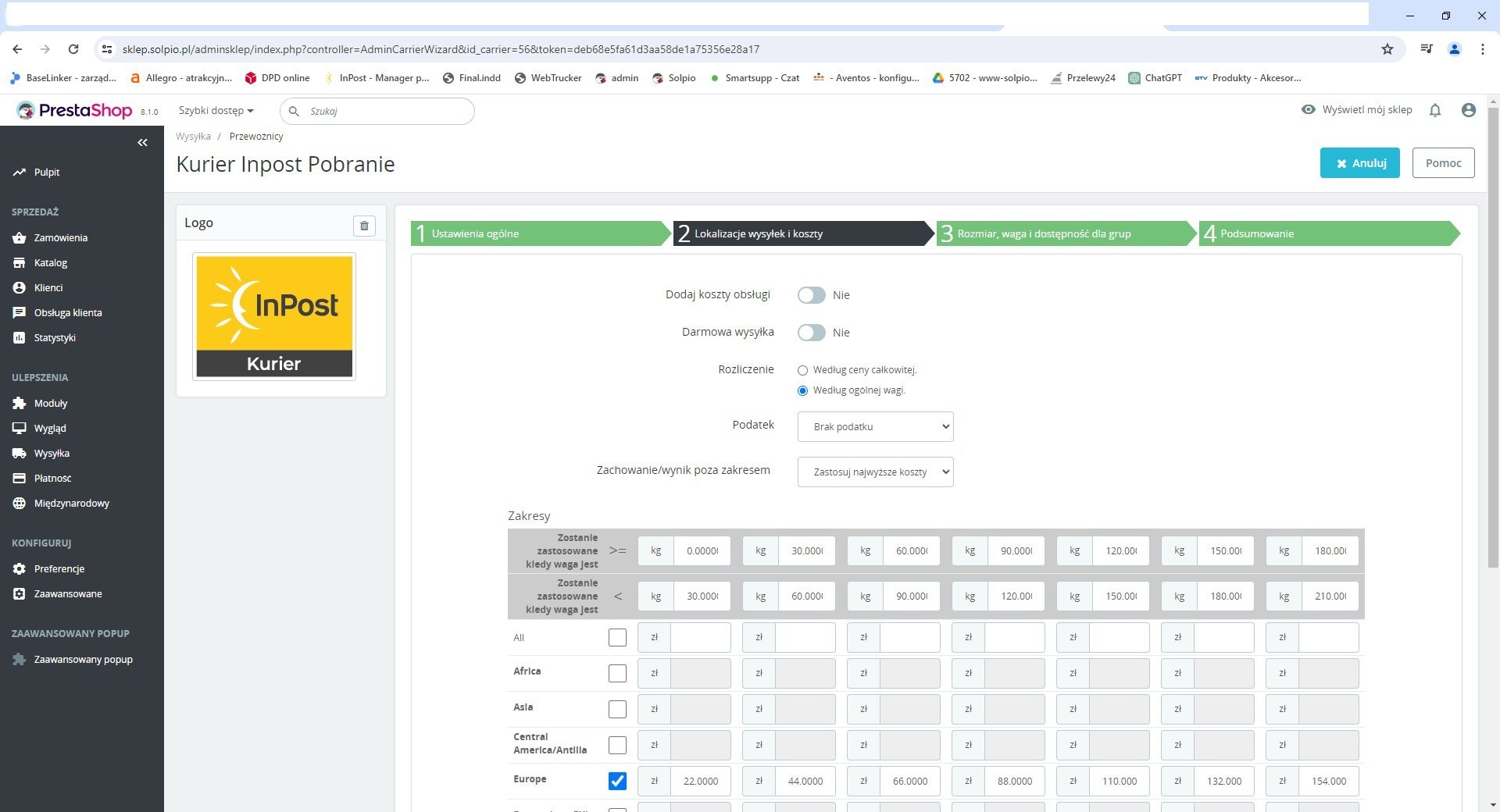Go to step 3 Rozmiar, waga i dostępność

pyautogui.click(x=1066, y=233)
